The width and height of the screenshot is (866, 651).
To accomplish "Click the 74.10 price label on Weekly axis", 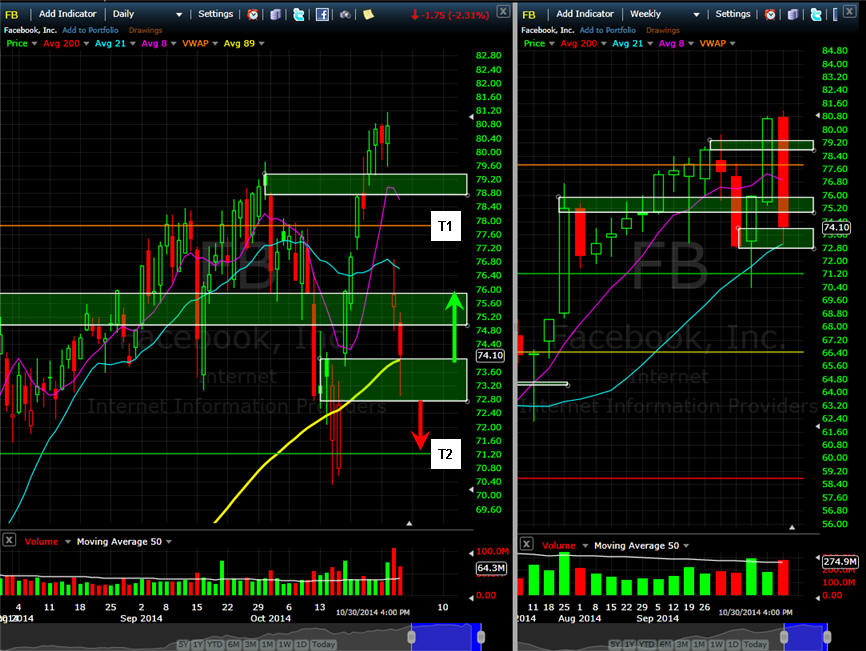I will 836,227.
